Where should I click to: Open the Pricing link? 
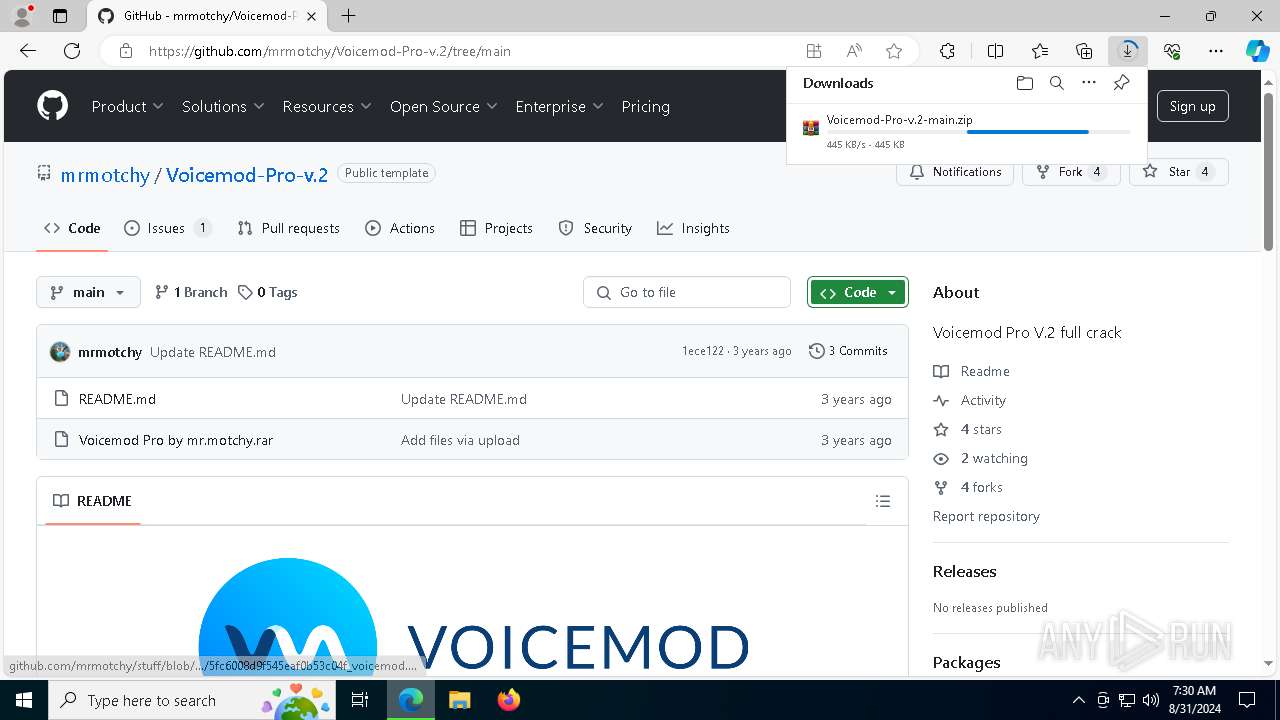[645, 106]
